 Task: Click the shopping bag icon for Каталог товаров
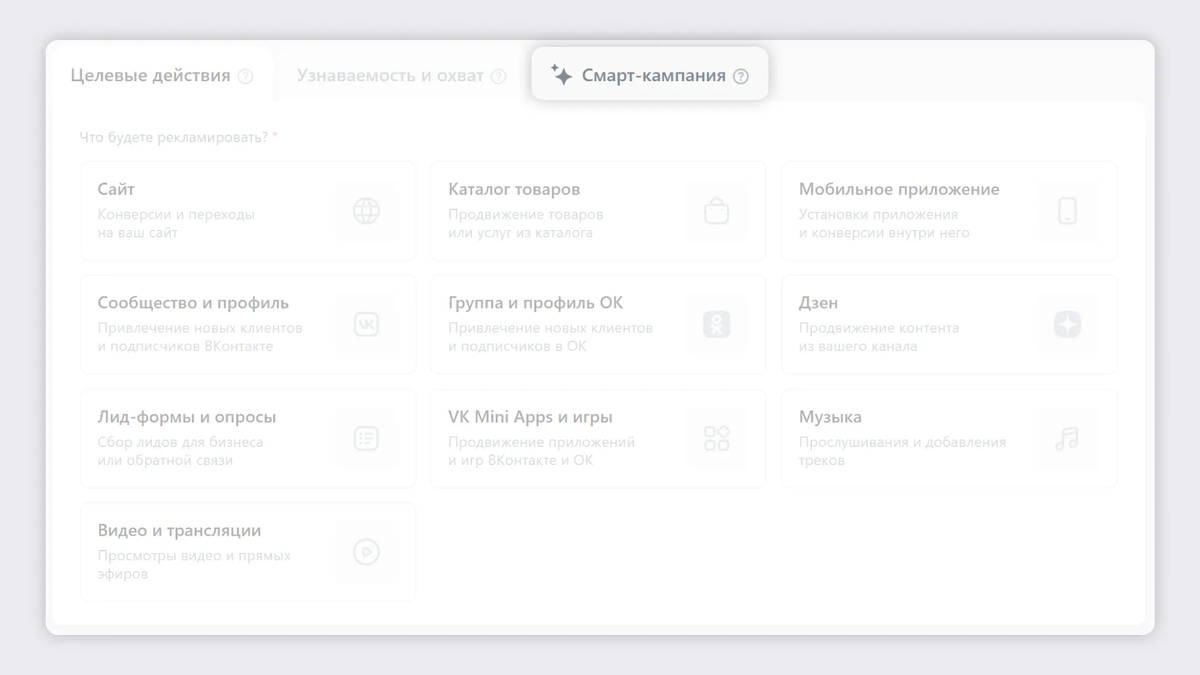716,211
